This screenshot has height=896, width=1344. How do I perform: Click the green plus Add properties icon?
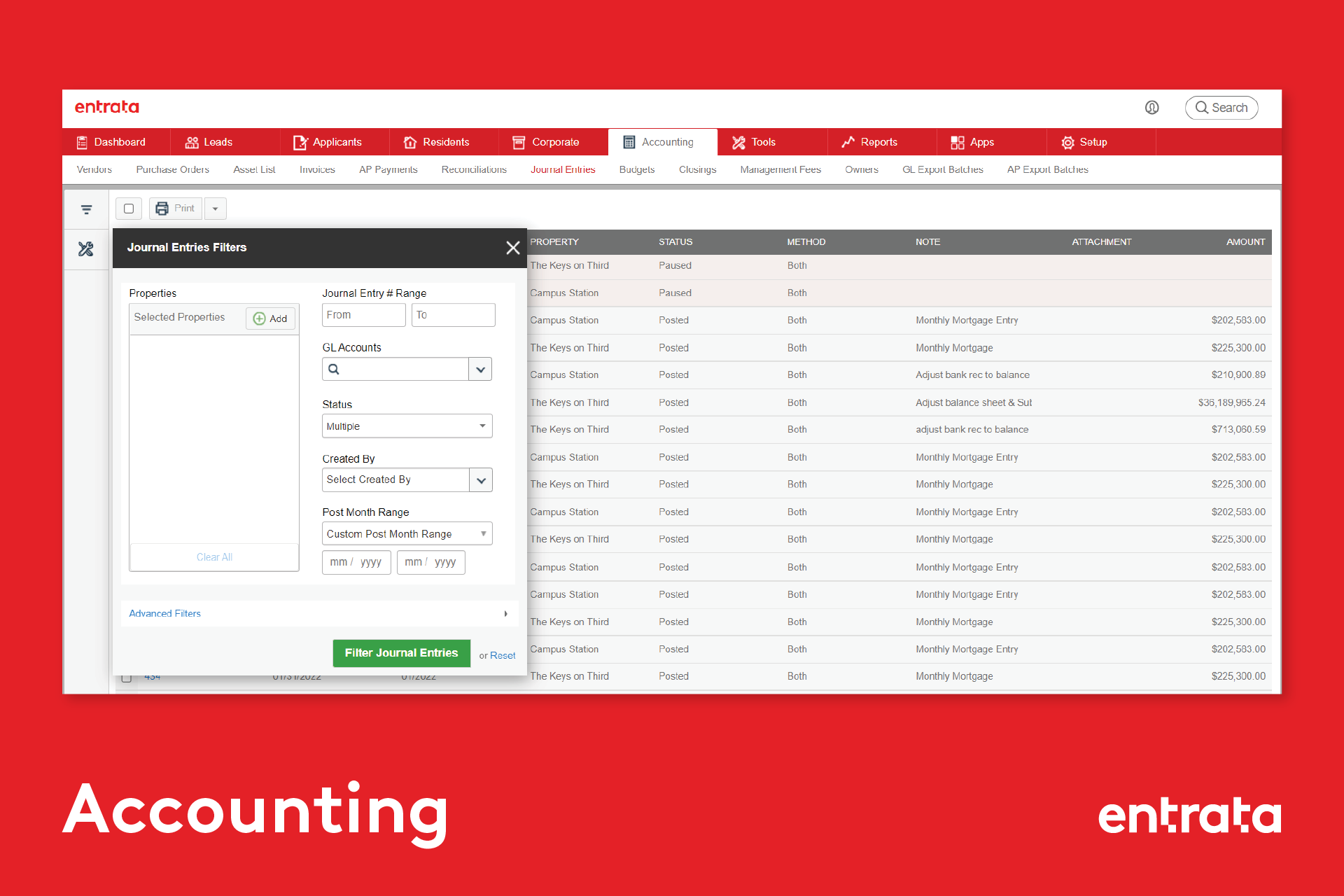260,318
